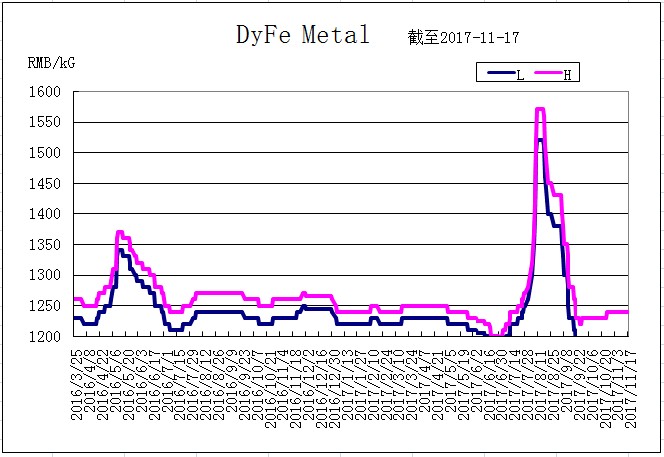The height and width of the screenshot is (457, 664).
Task: Click the navy peak near 1520
Action: pyautogui.click(x=540, y=140)
